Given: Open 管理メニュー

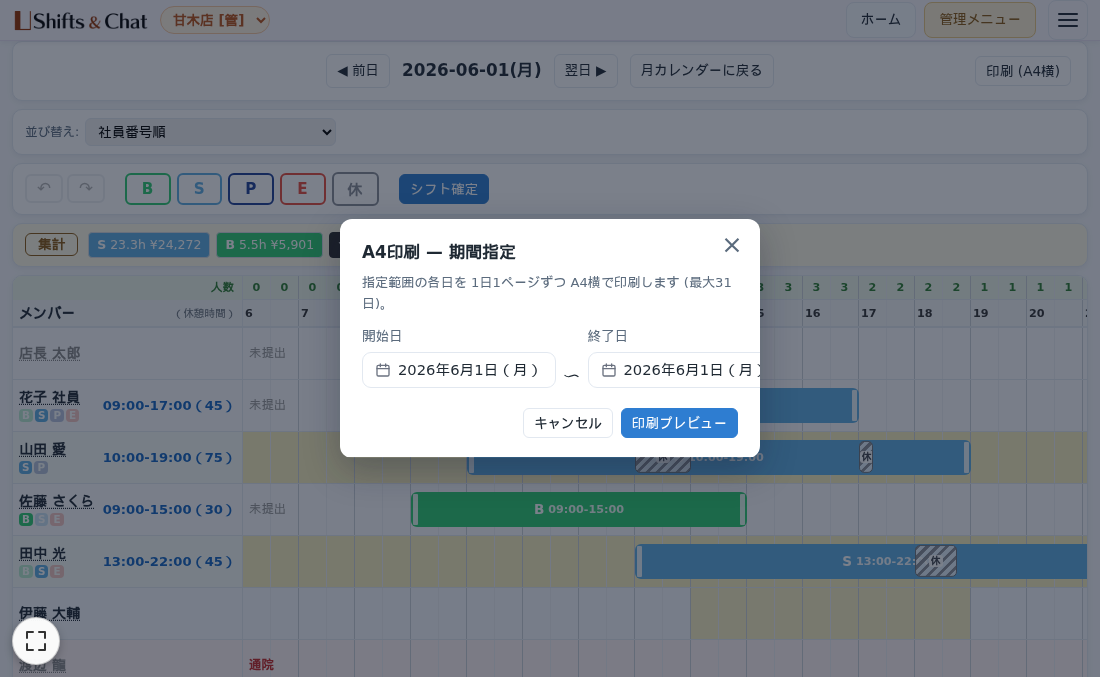Looking at the screenshot, I should 980,20.
